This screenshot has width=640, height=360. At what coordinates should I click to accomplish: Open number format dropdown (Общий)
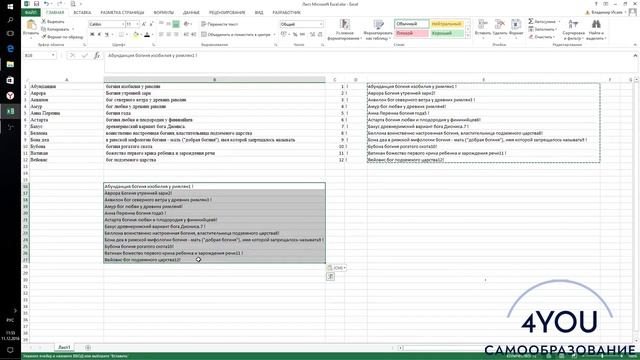(x=321, y=24)
